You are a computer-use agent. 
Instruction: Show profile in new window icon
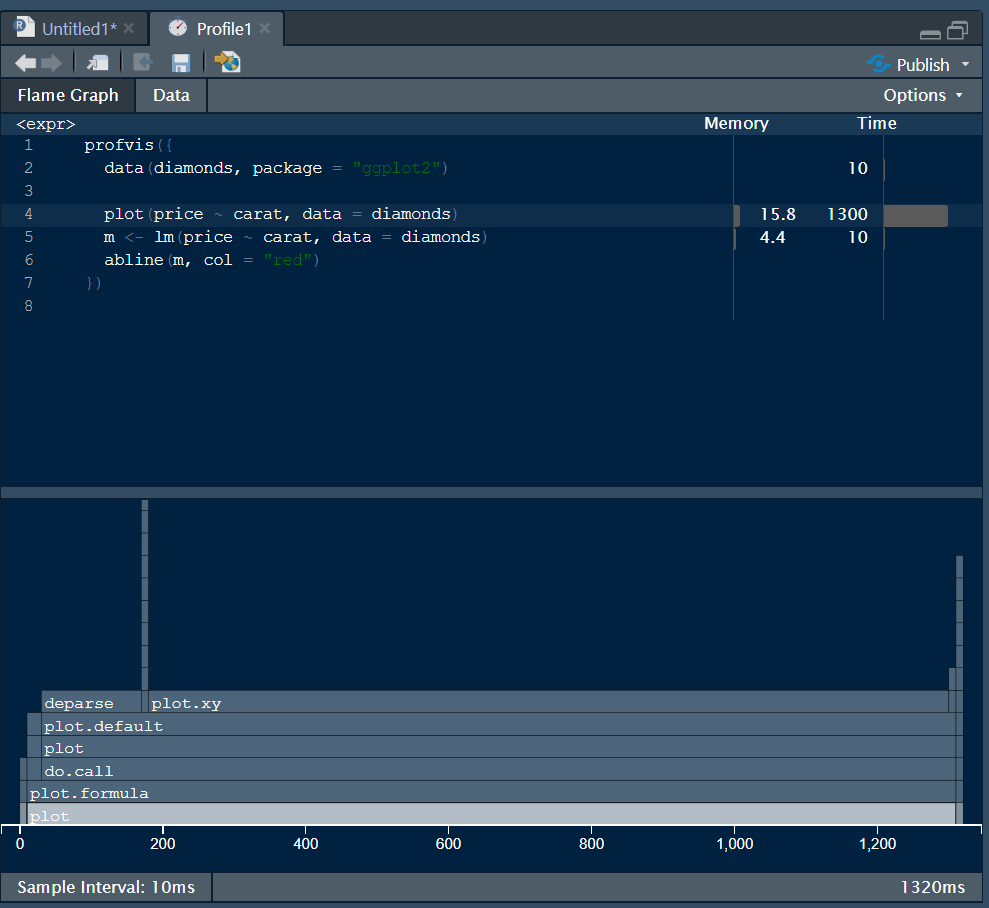tap(98, 62)
